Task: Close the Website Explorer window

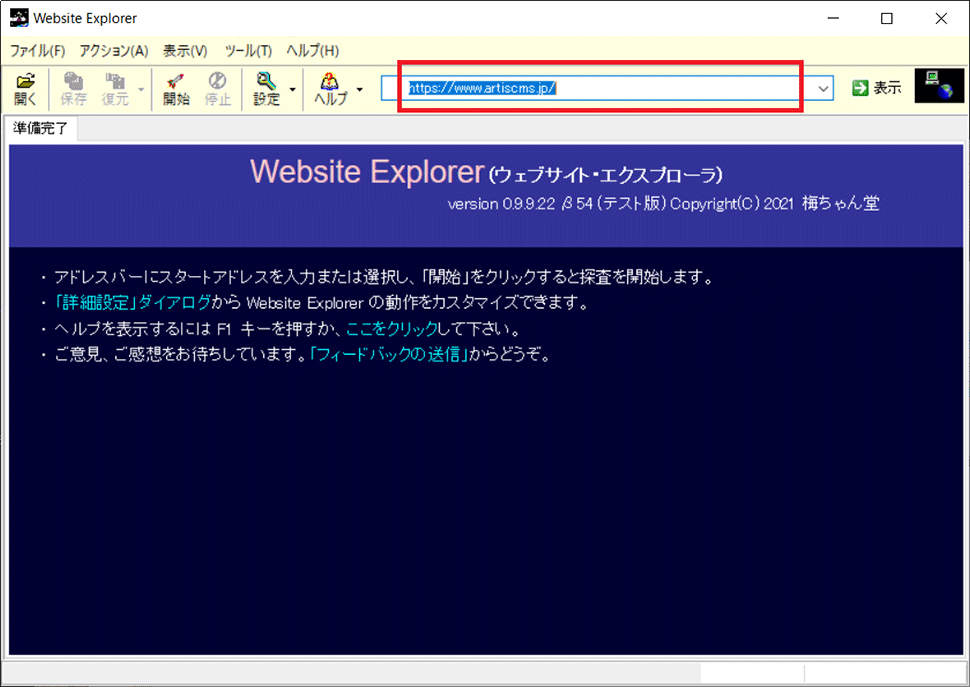Action: pyautogui.click(x=941, y=19)
